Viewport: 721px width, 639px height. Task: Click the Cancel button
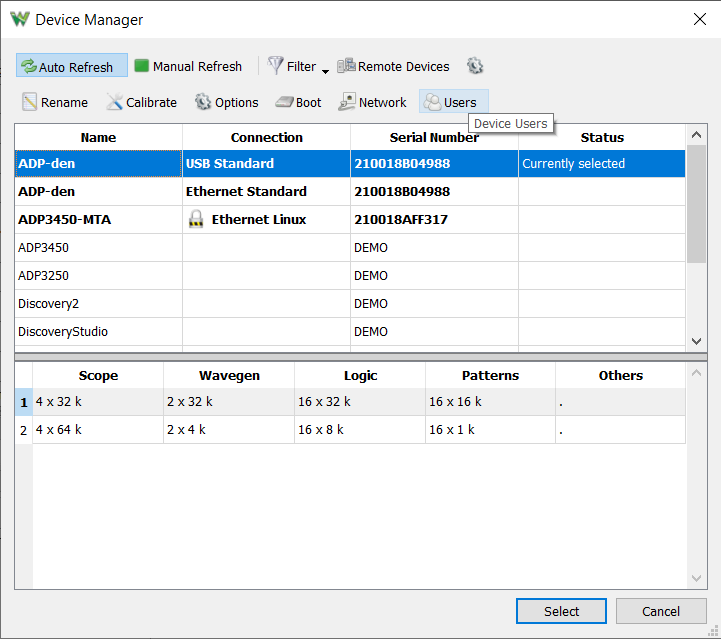(661, 611)
